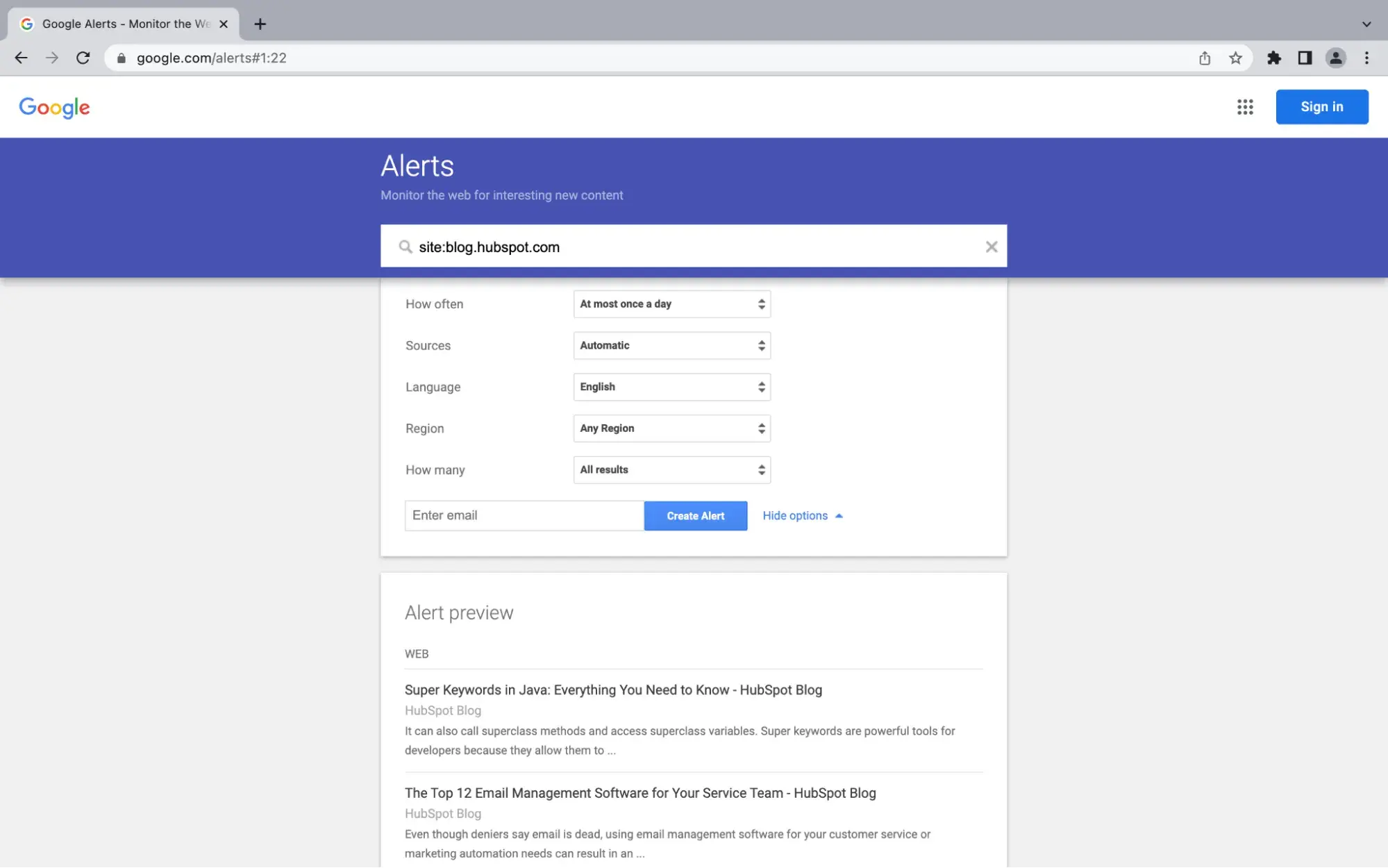1388x868 pixels.
Task: Click the Sign in button
Action: [x=1321, y=107]
